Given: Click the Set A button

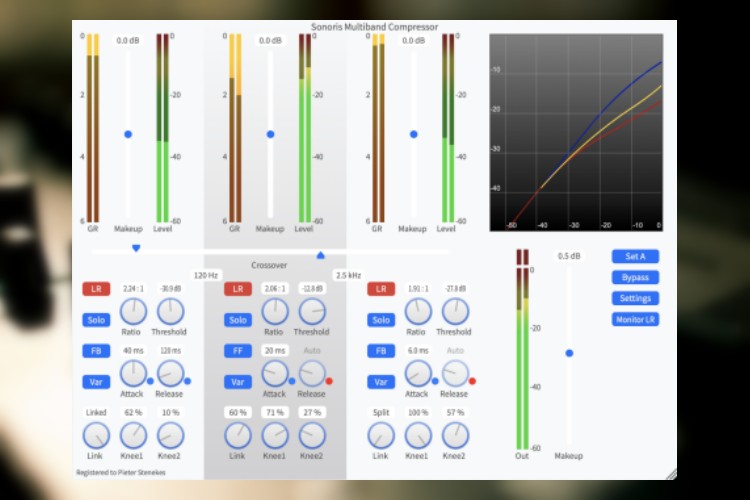Looking at the screenshot, I should pyautogui.click(x=635, y=256).
